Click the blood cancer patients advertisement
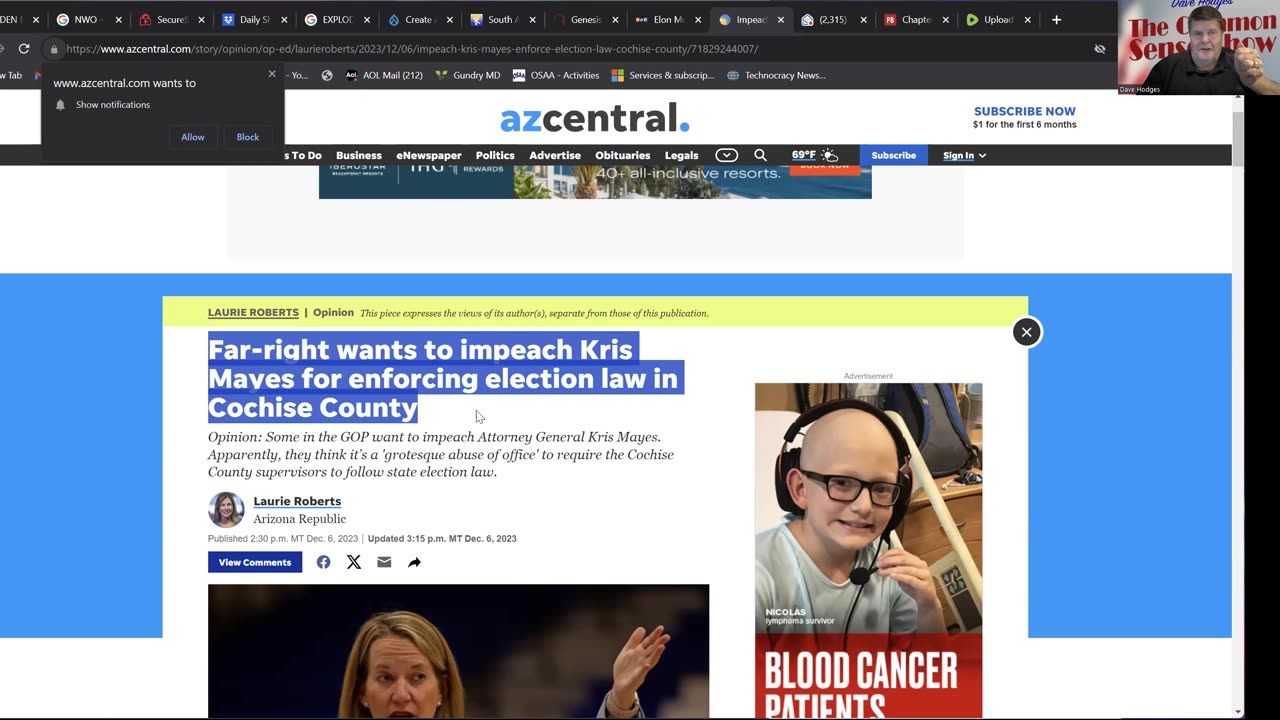 click(868, 550)
